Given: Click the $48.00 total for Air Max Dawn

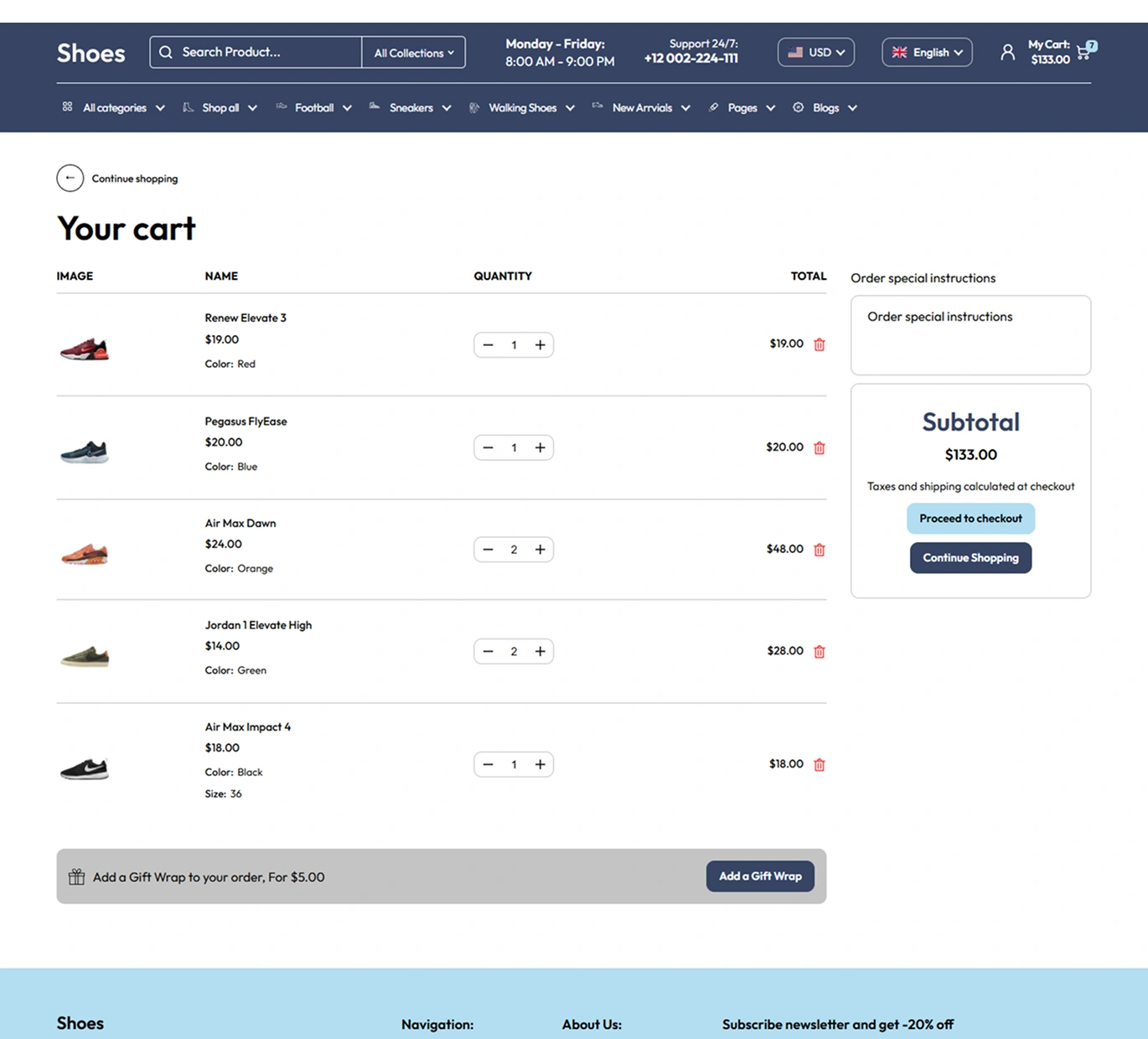Looking at the screenshot, I should click(784, 549).
